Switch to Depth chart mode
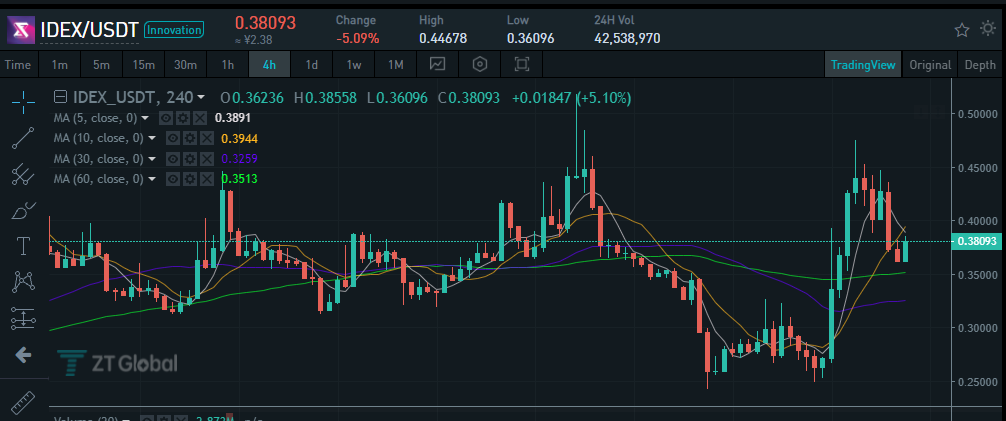The height and width of the screenshot is (421, 1006). (x=980, y=64)
